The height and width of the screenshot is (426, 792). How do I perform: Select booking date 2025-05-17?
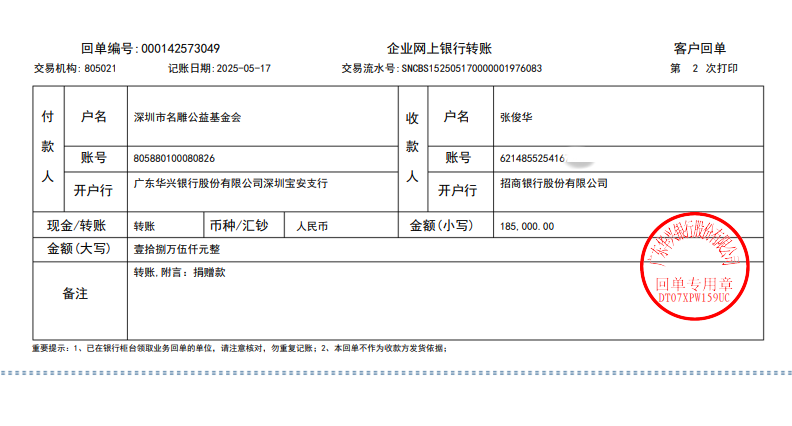click(243, 68)
